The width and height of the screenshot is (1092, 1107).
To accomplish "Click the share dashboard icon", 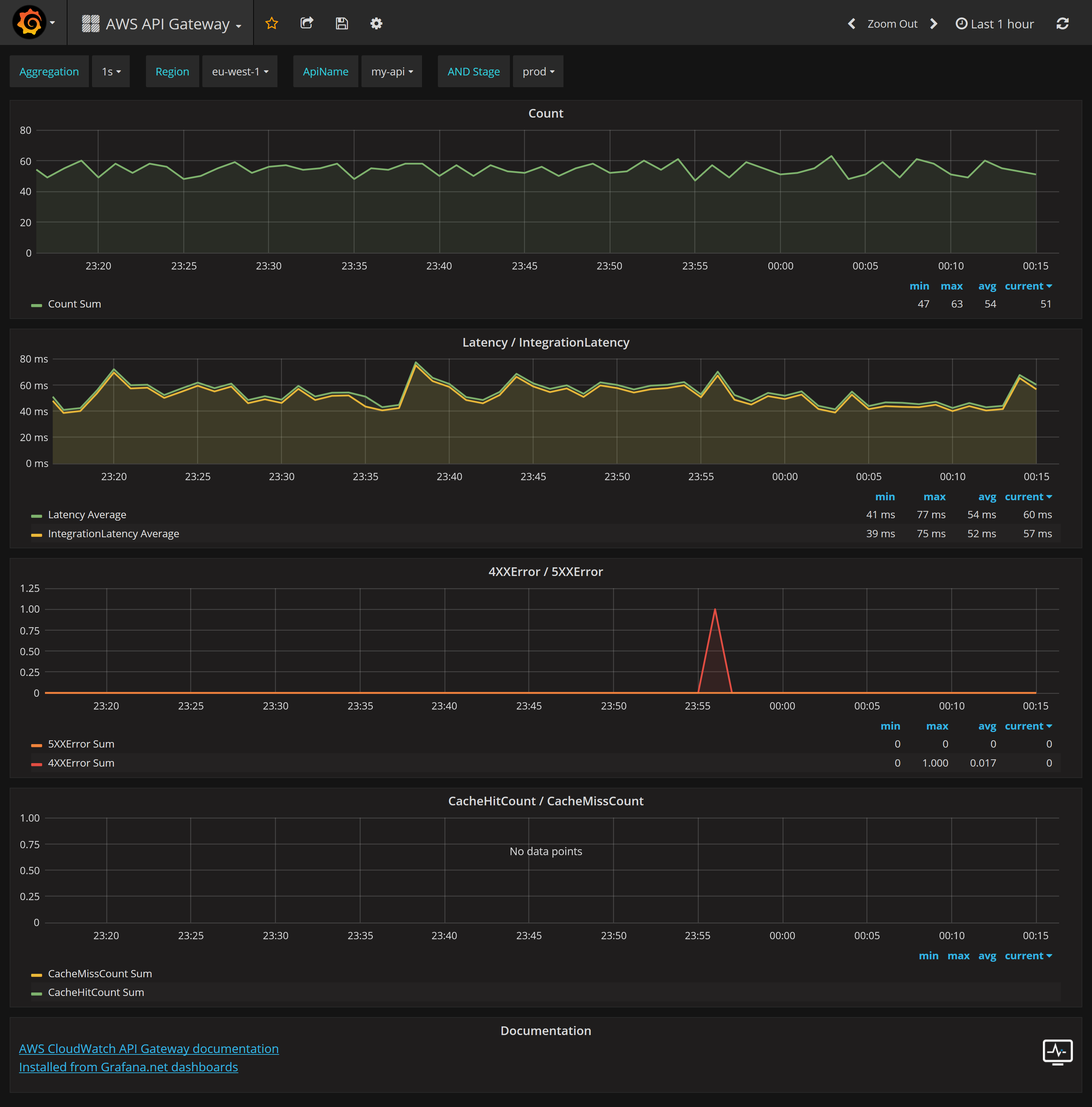I will pyautogui.click(x=306, y=24).
